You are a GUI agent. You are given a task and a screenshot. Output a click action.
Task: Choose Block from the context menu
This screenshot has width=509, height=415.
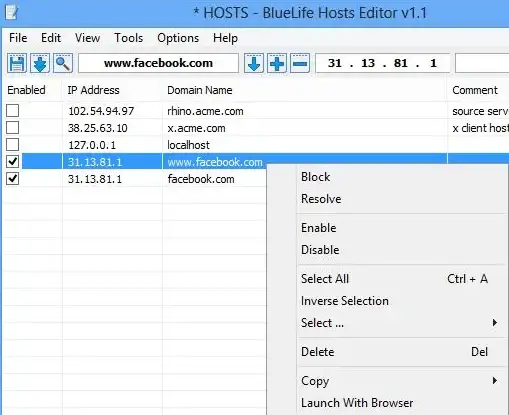click(x=315, y=177)
